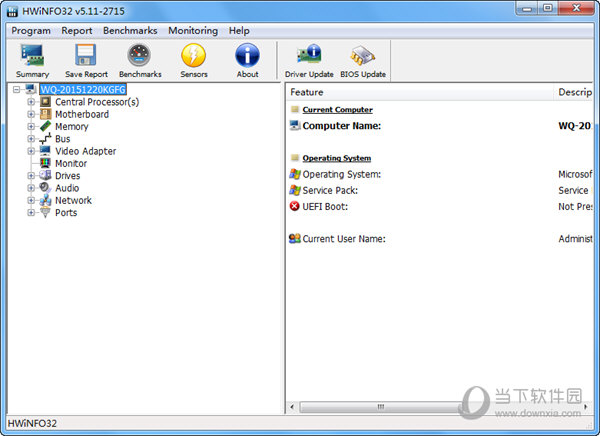Open the Program menu
Image resolution: width=600 pixels, height=436 pixels.
pyautogui.click(x=31, y=31)
